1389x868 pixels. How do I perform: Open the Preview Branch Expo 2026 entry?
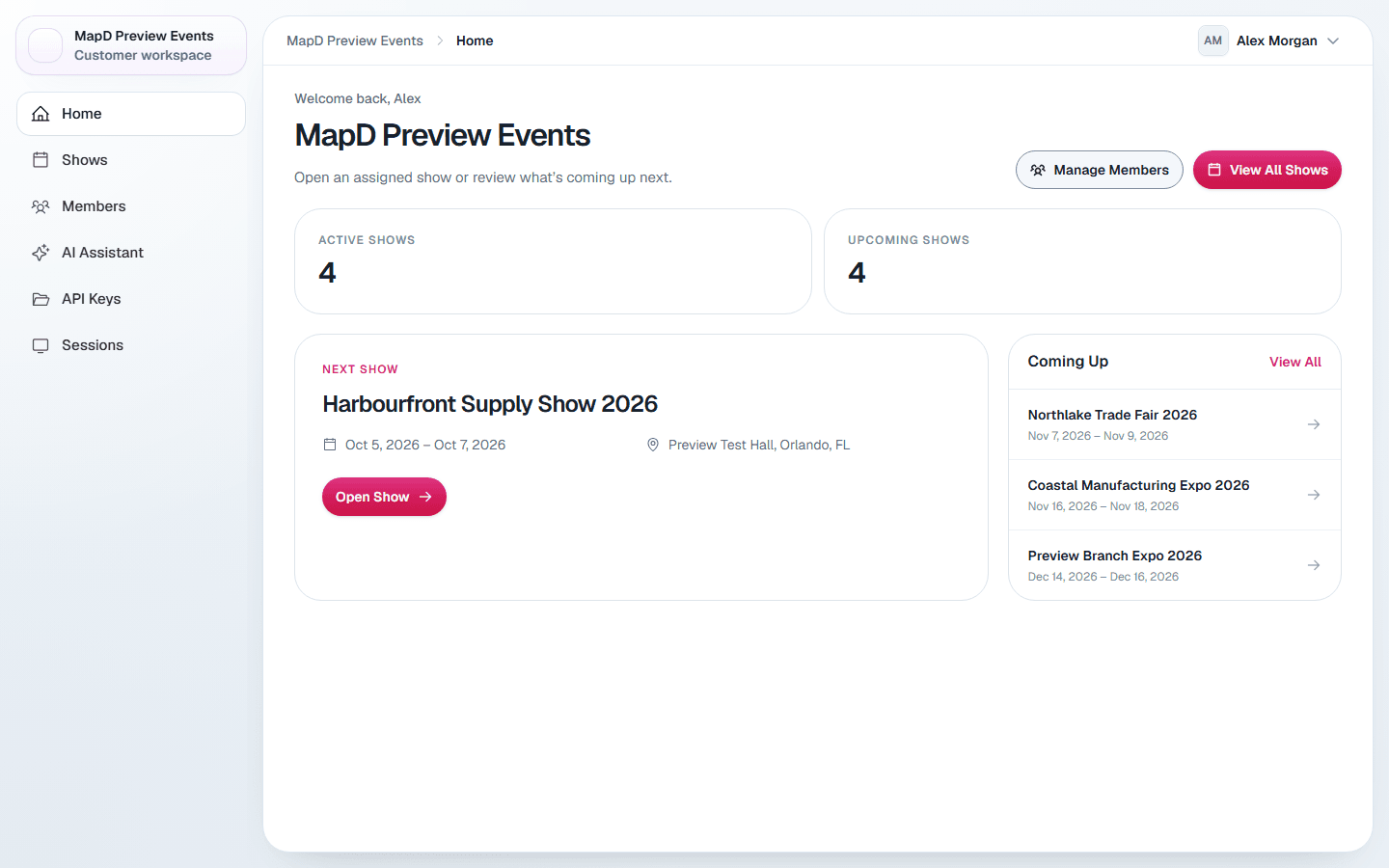coord(1175,565)
